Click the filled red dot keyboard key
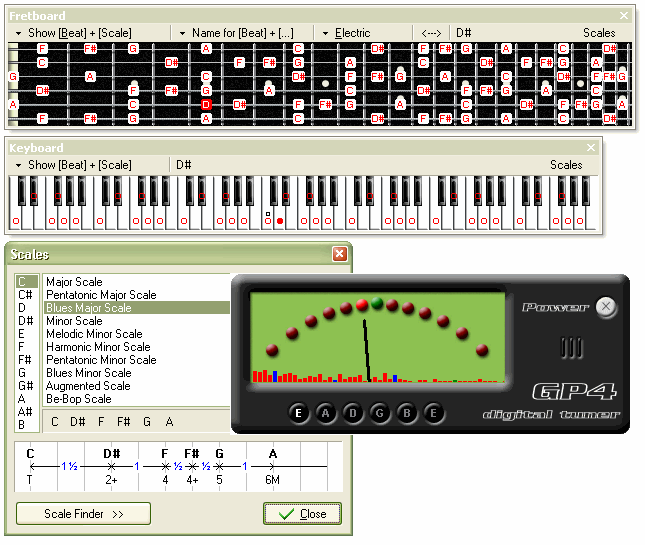645x545 pixels. tap(280, 221)
